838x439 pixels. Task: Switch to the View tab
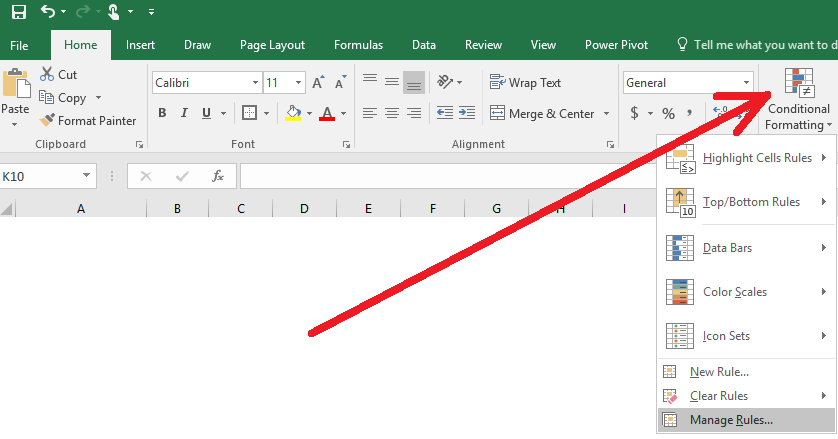click(x=543, y=45)
